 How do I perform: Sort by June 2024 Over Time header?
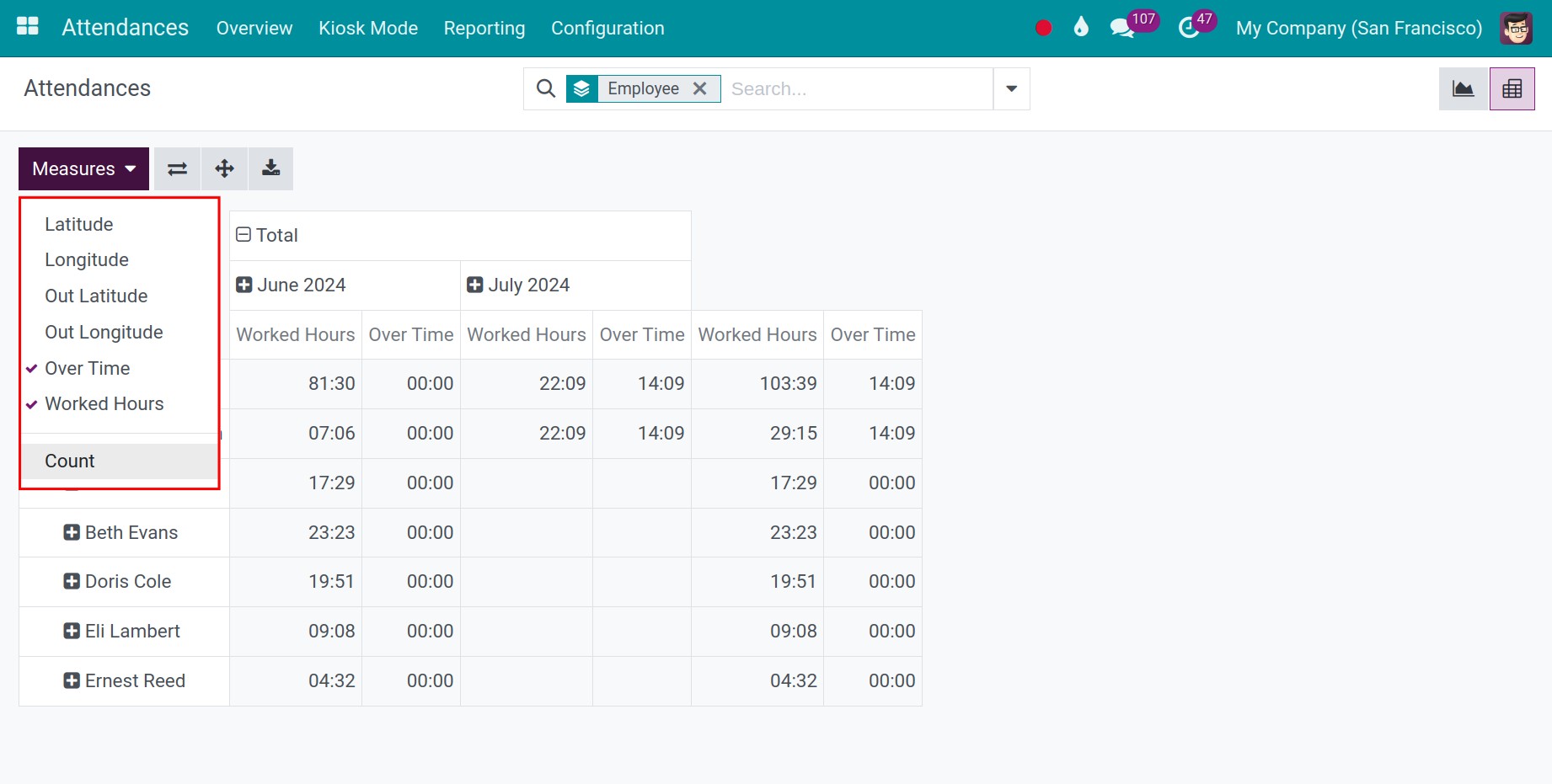tap(411, 334)
